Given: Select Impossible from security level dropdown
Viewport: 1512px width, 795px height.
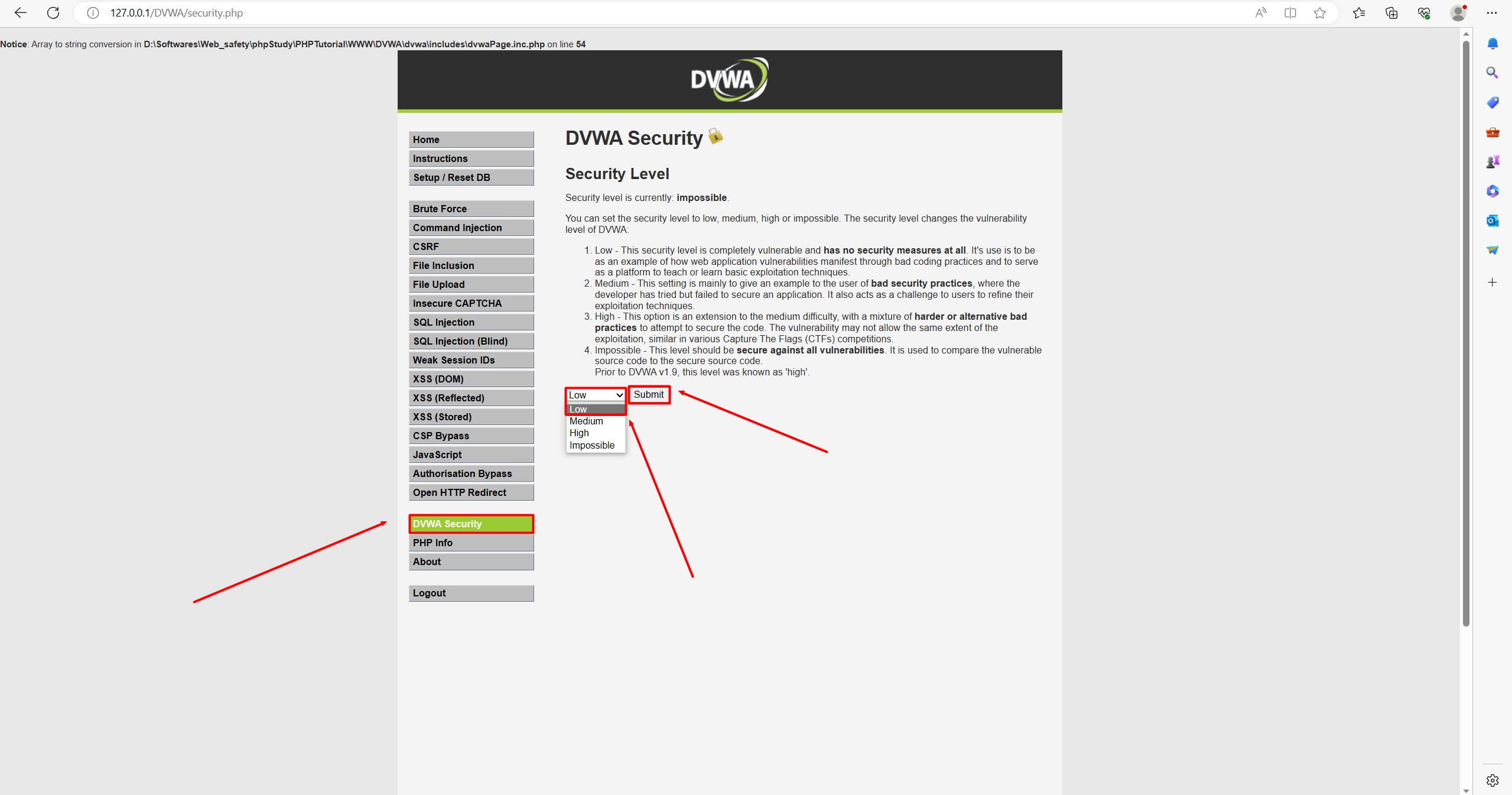Looking at the screenshot, I should pos(592,445).
